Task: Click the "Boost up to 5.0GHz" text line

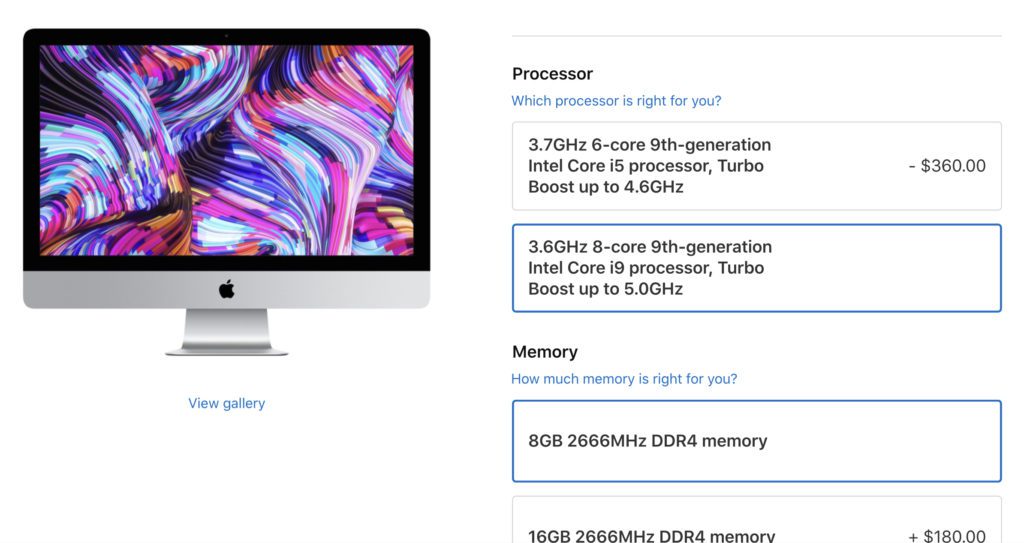Action: tap(605, 289)
